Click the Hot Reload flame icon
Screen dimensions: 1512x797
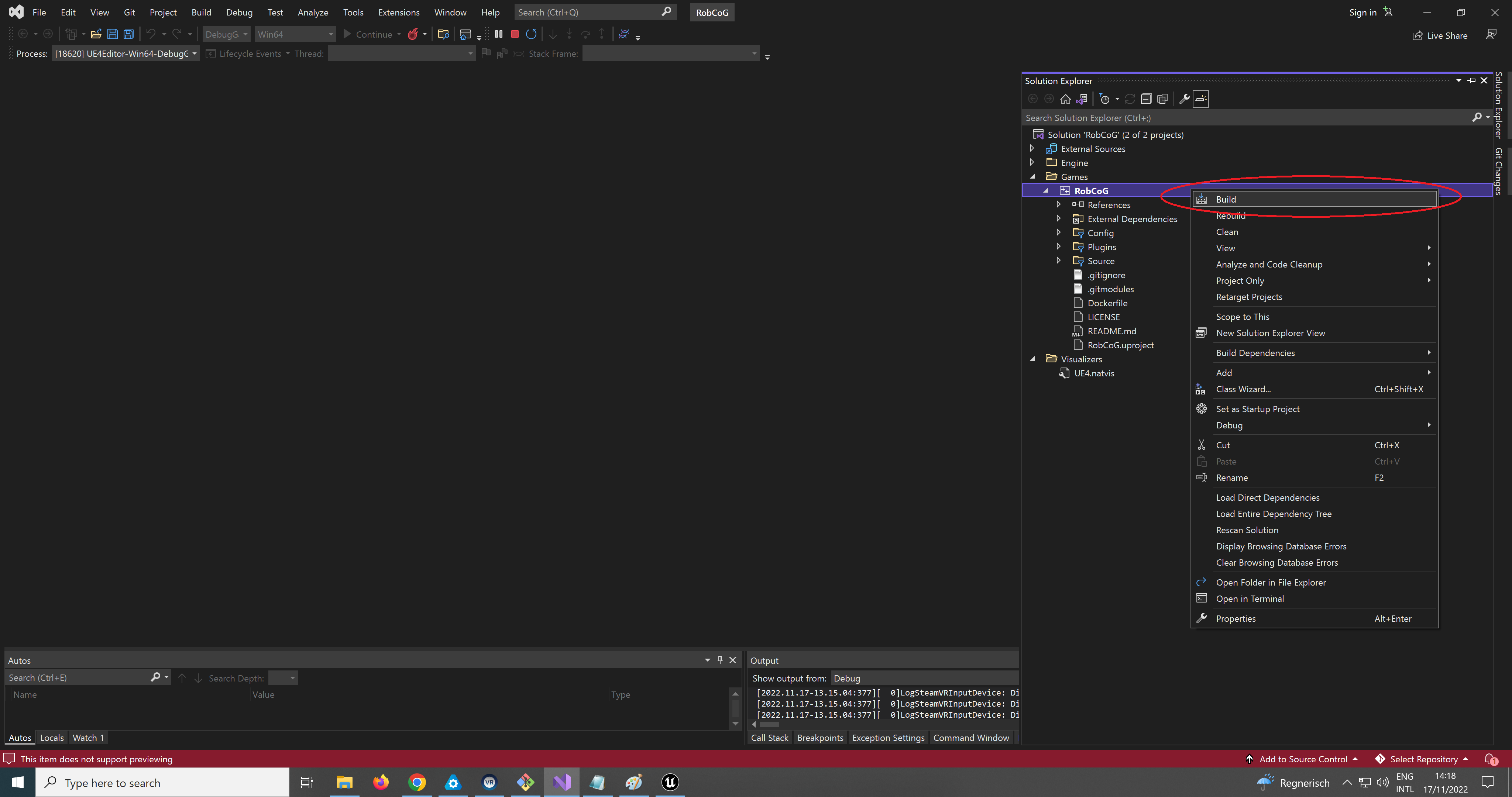pyautogui.click(x=413, y=34)
